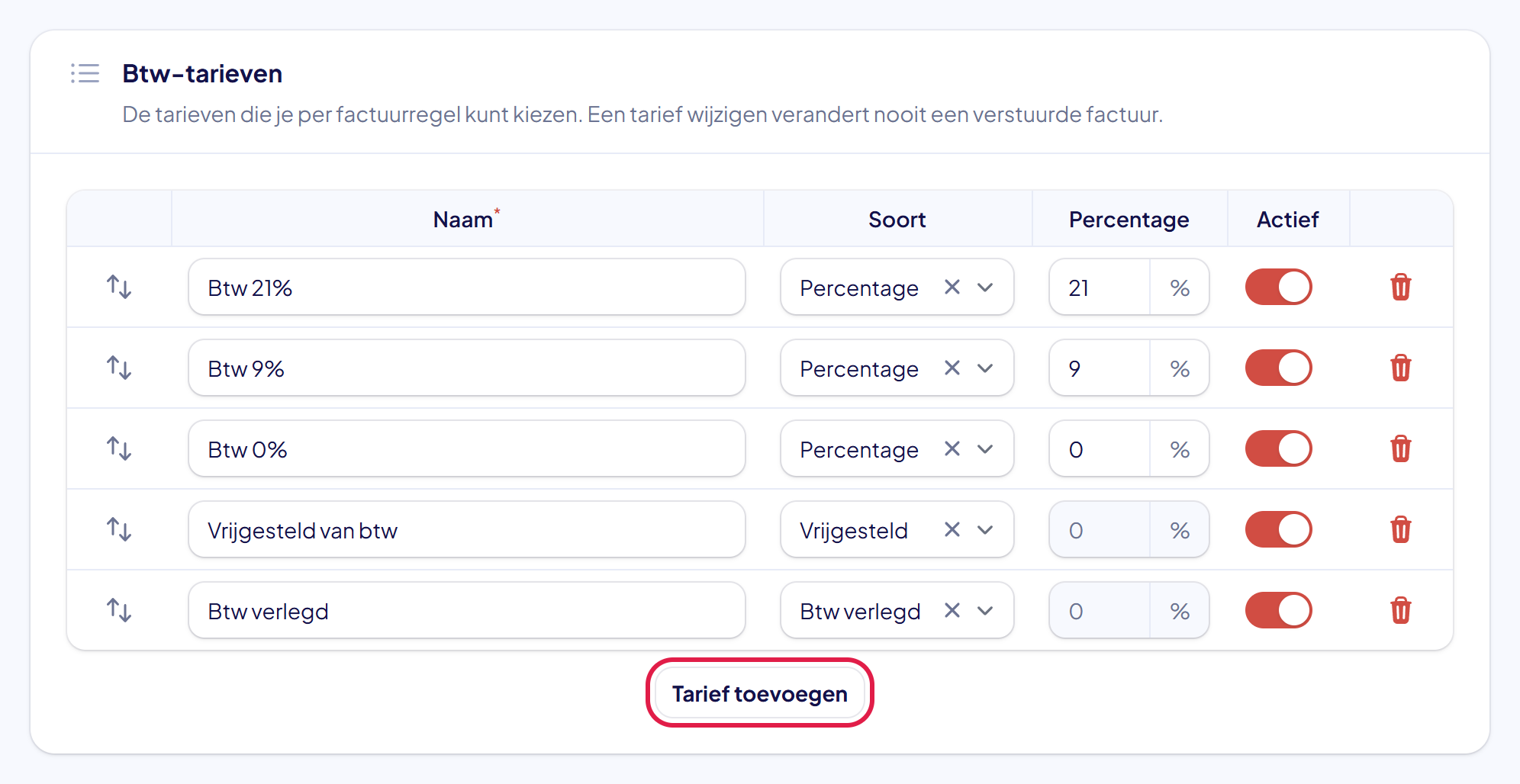Clear Vrijgesteld selection in Soort column

click(x=952, y=530)
